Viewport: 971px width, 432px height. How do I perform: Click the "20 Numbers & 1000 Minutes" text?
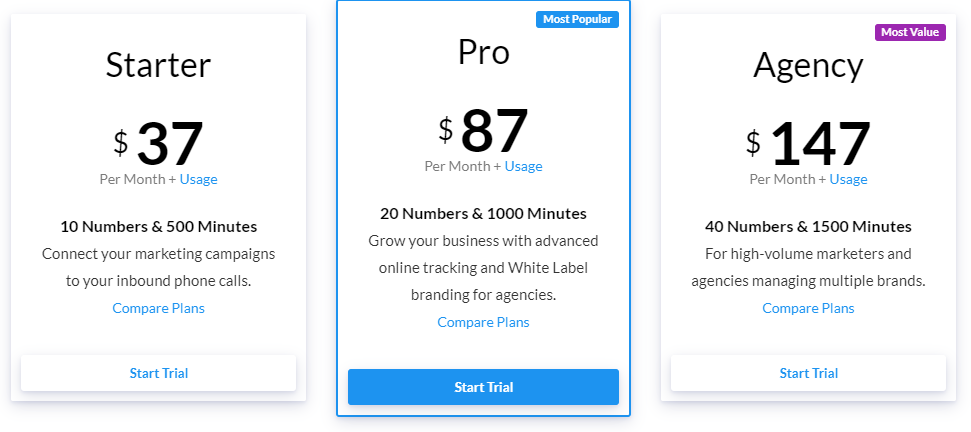[483, 213]
